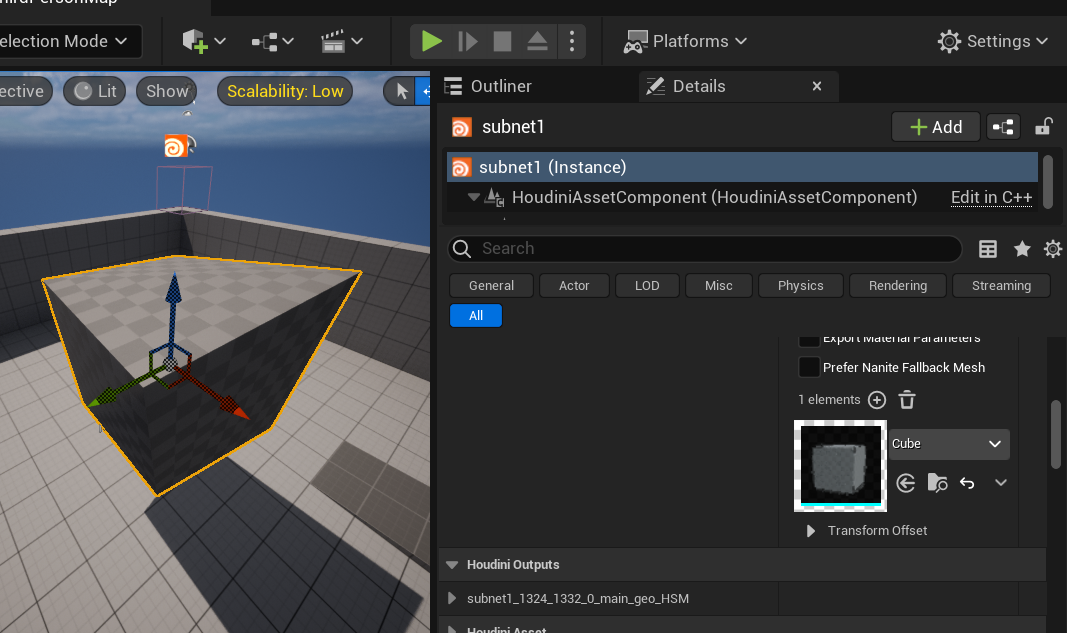
Task: Select the Physics category filter
Action: [800, 286]
